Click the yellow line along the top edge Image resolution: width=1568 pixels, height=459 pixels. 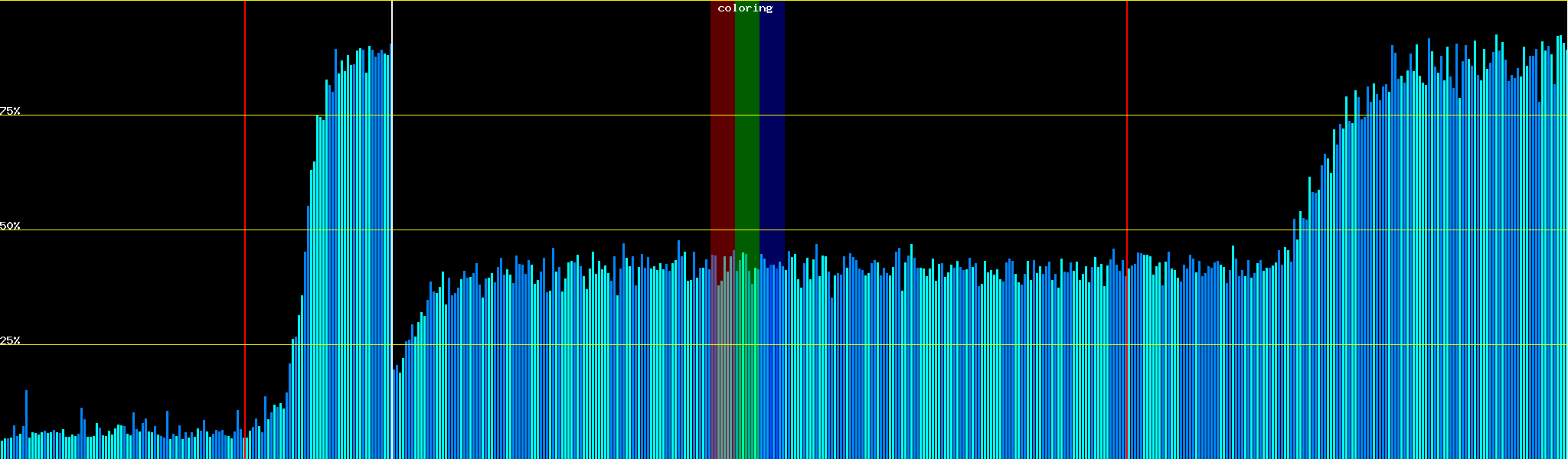tap(919, 1)
